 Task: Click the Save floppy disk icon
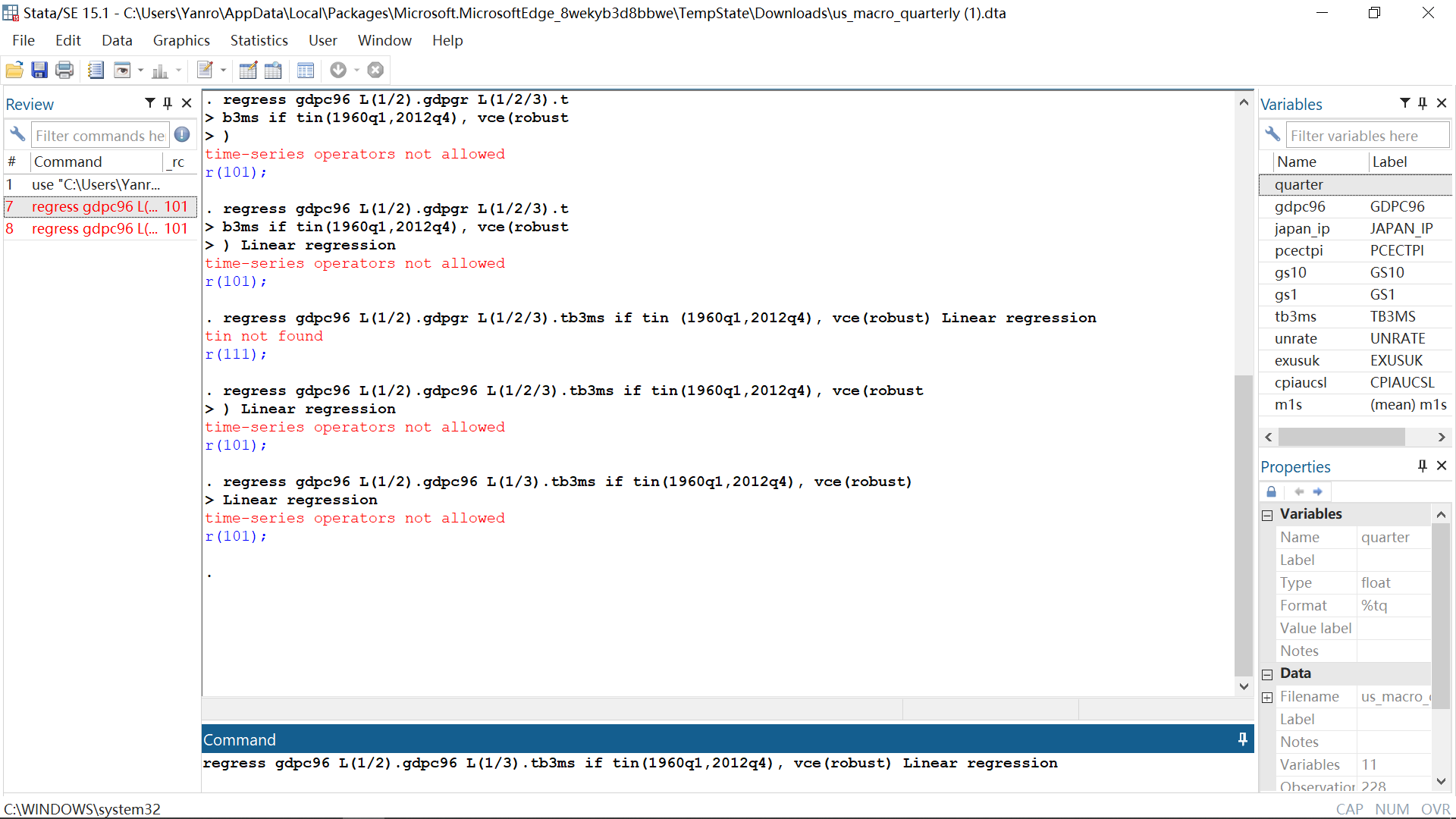click(39, 71)
